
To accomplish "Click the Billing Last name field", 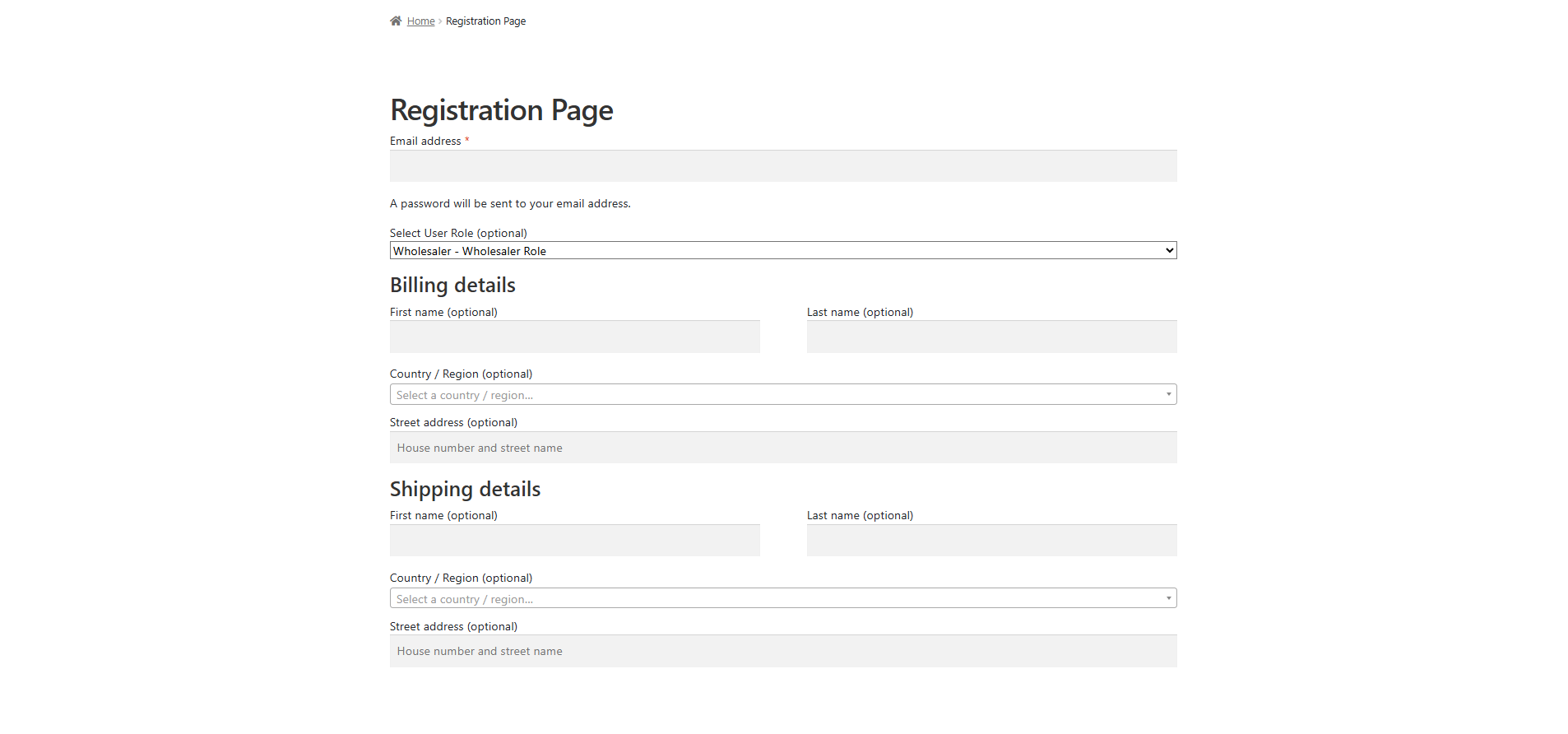I will tap(992, 337).
